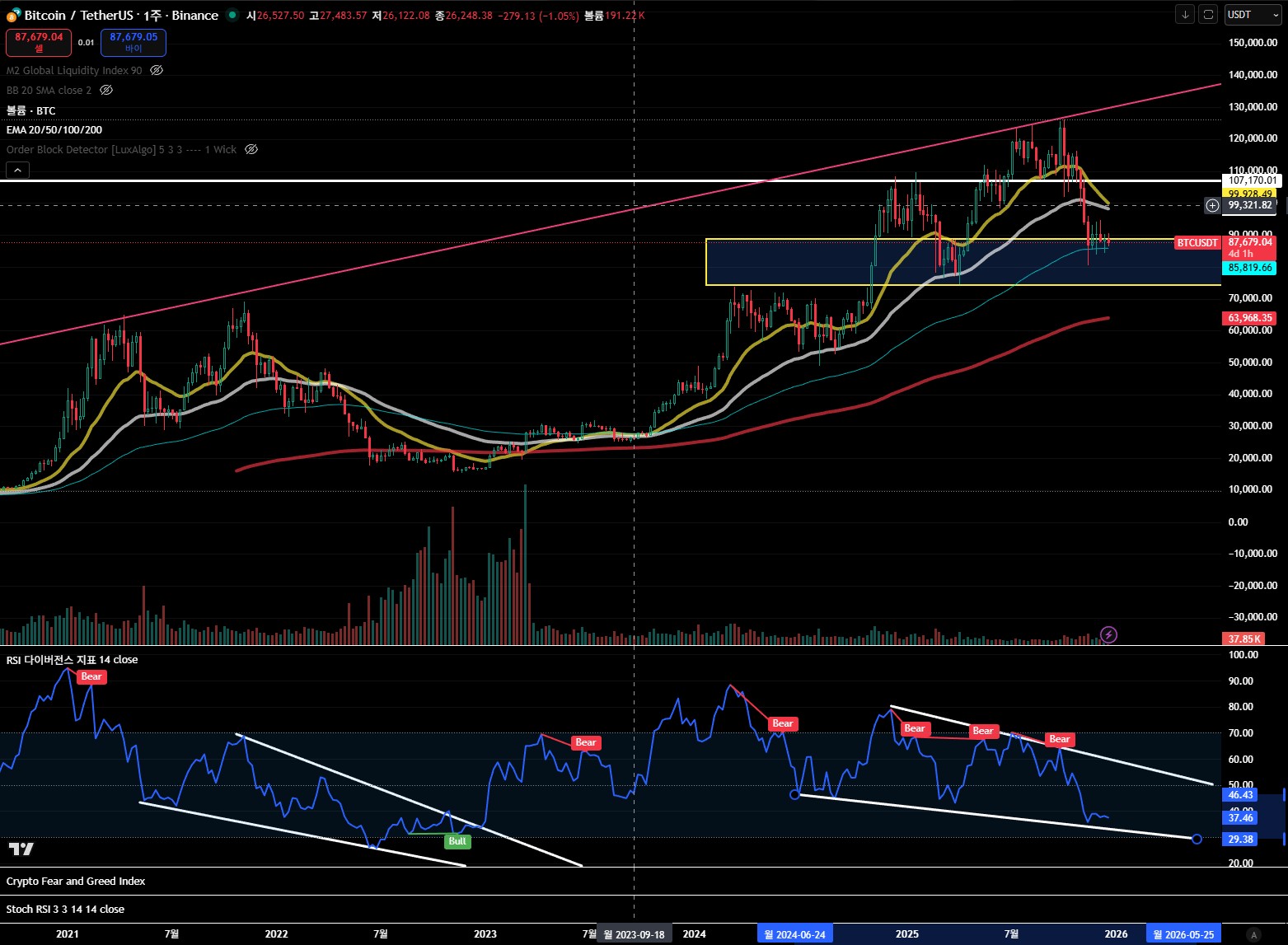Click the red 63,968.35 EMA price label
Viewport: 1288px width, 945px height.
click(x=1250, y=318)
